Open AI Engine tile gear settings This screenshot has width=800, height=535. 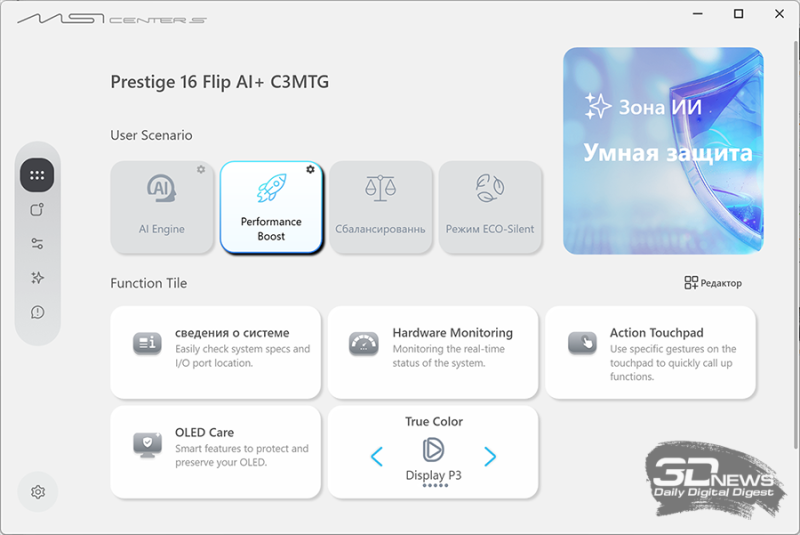[201, 169]
